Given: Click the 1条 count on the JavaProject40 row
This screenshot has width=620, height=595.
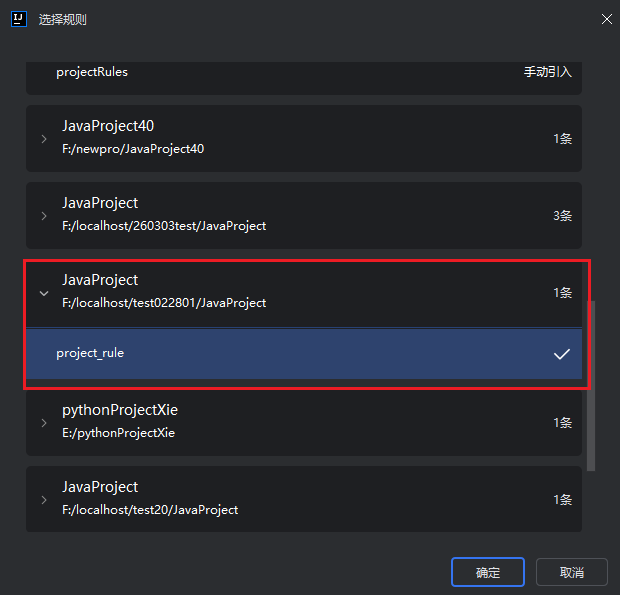Looking at the screenshot, I should [x=562, y=139].
